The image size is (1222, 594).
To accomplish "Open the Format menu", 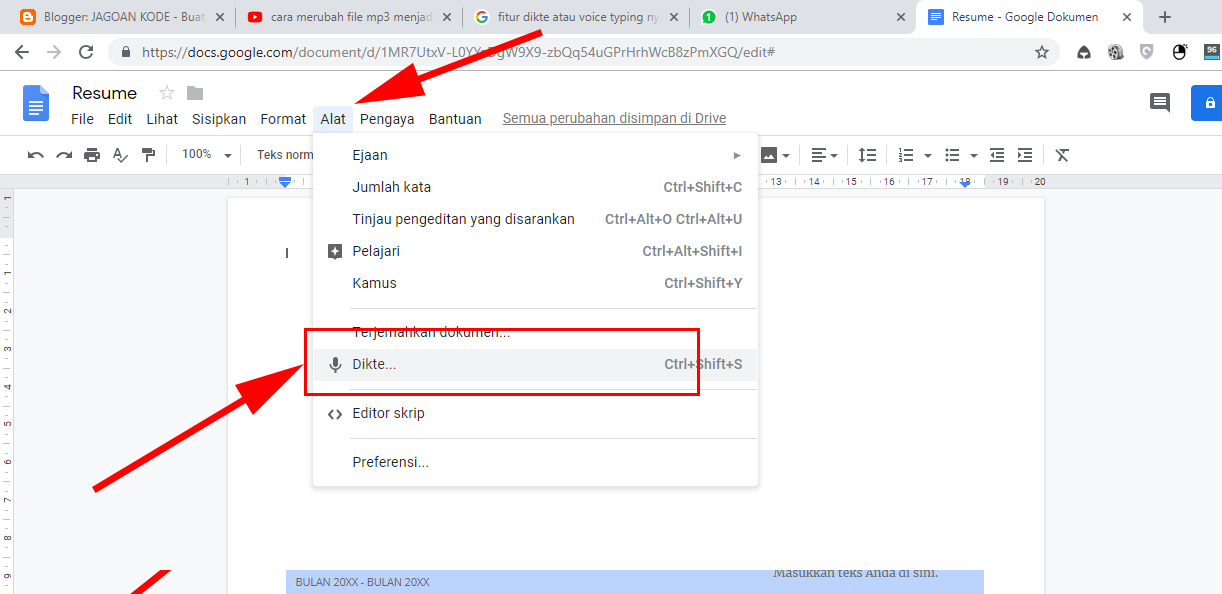I will (x=283, y=119).
